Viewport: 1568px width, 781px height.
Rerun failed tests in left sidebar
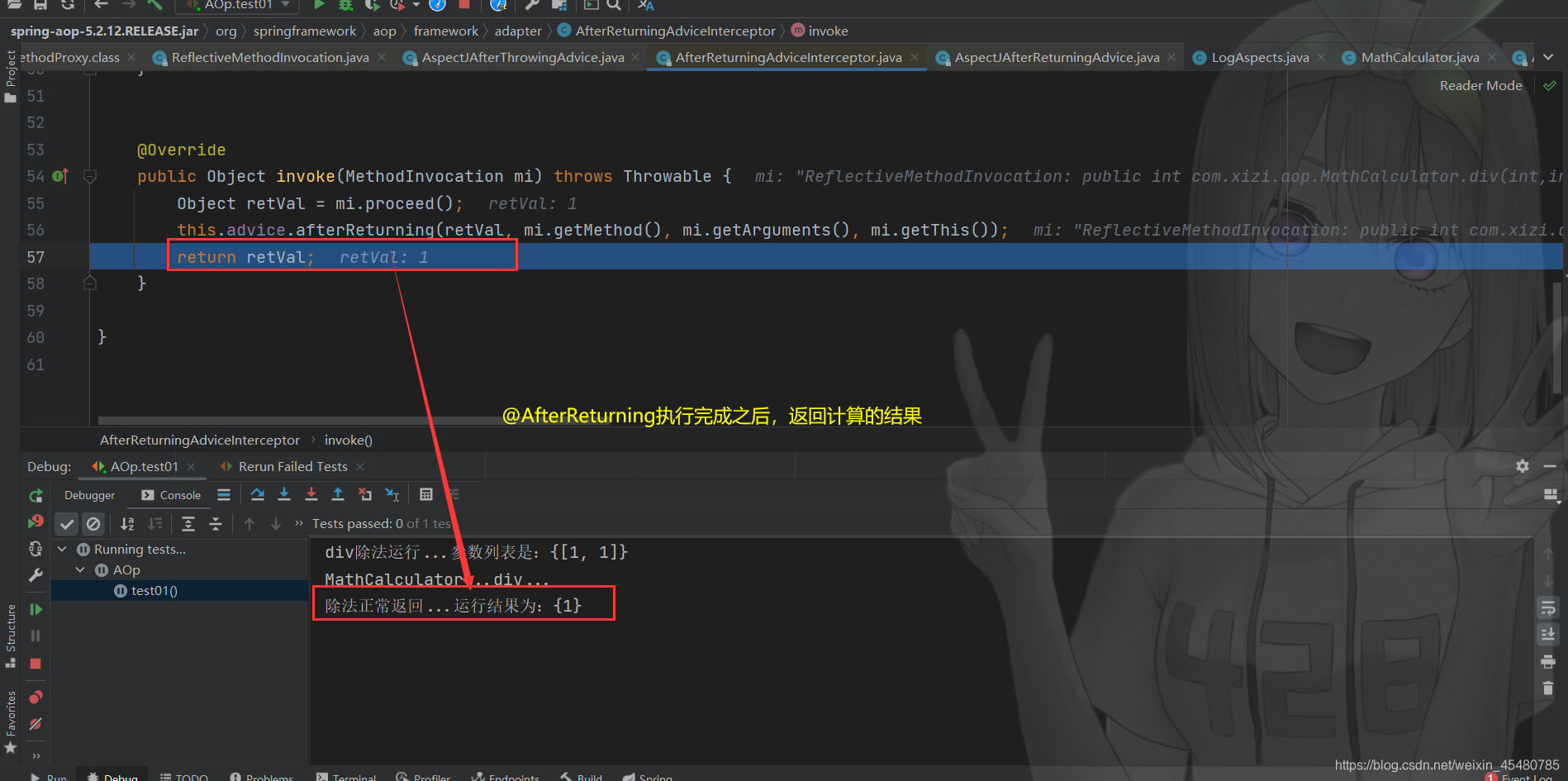pyautogui.click(x=36, y=521)
